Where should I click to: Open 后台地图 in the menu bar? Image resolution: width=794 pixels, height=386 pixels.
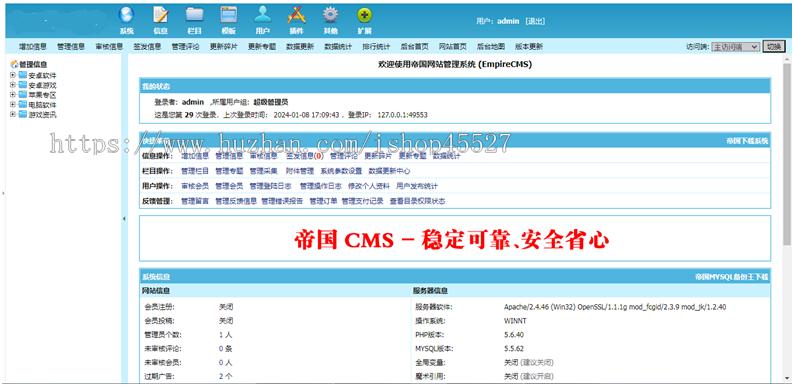[491, 47]
